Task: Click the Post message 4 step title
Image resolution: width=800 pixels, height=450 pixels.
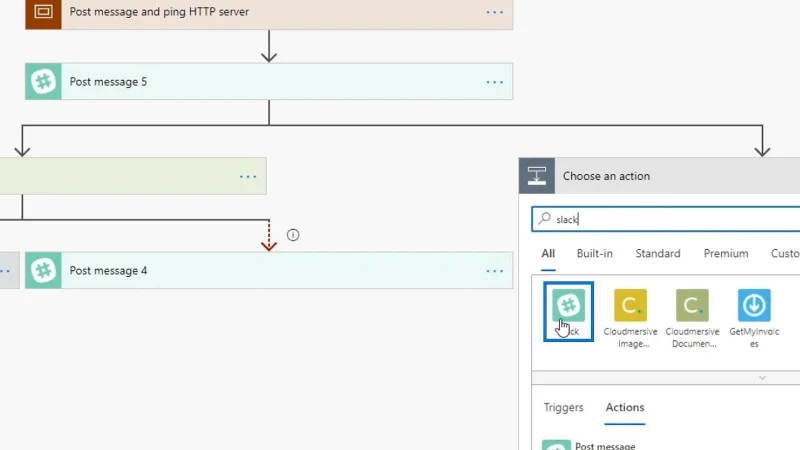Action: [108, 270]
